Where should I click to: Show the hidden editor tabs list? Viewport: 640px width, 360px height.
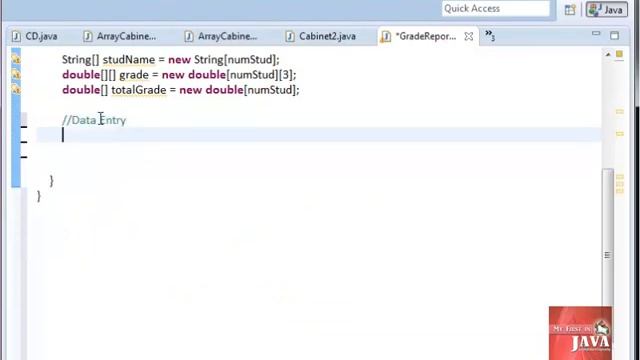coord(490,36)
